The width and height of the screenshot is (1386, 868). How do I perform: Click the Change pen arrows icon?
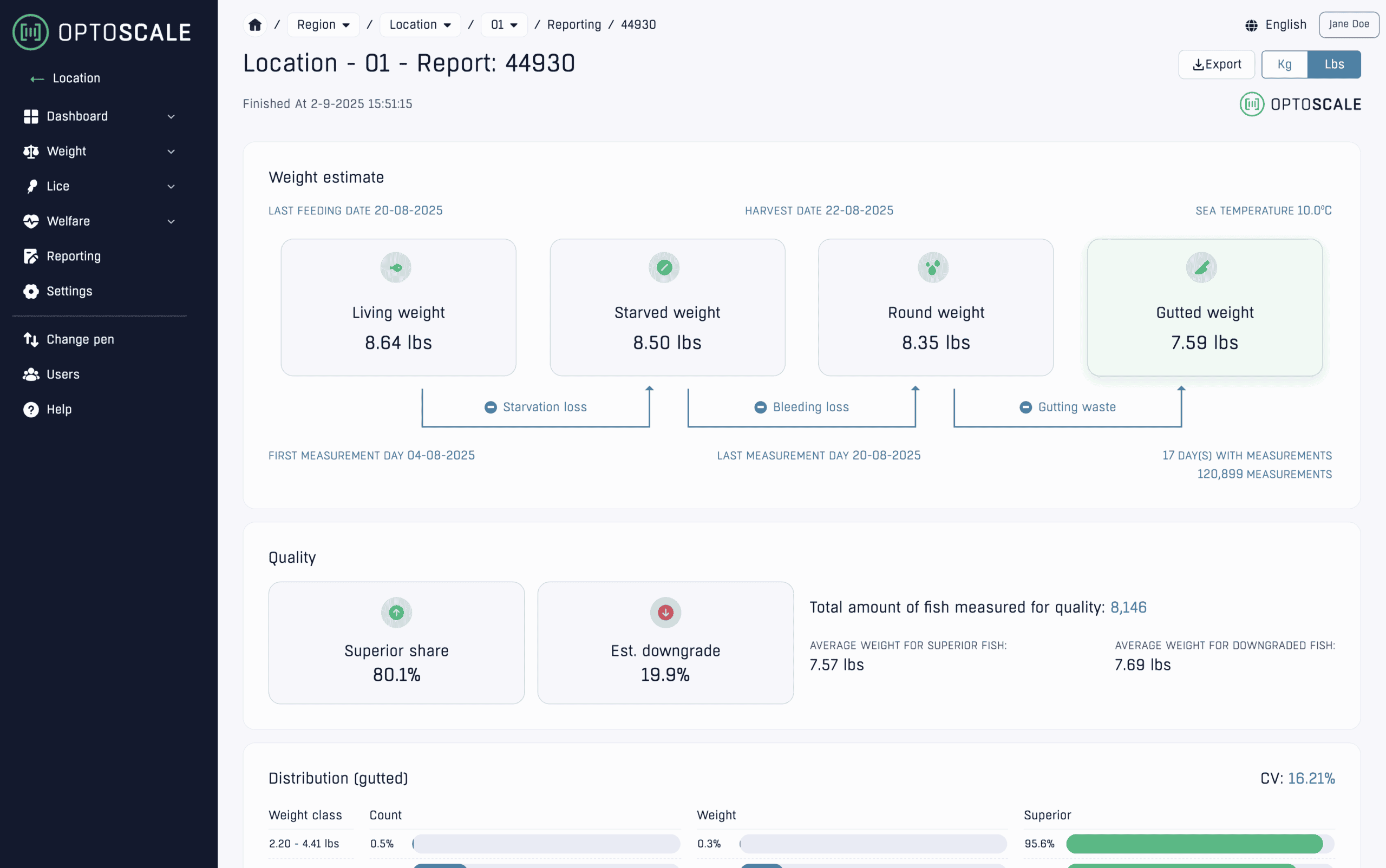point(31,339)
